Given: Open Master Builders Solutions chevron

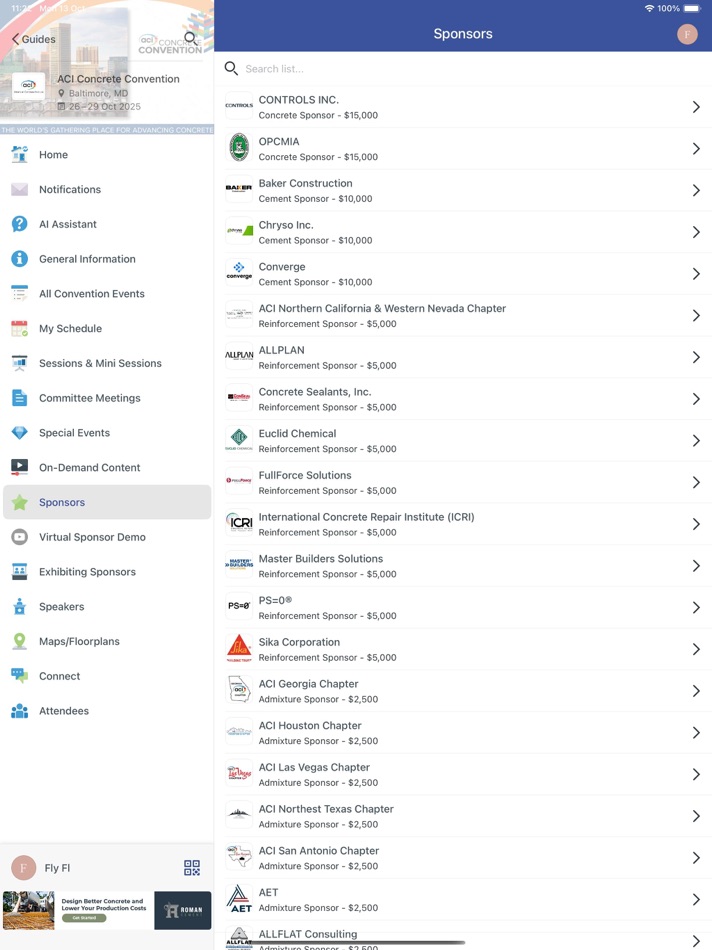Looking at the screenshot, I should click(696, 566).
